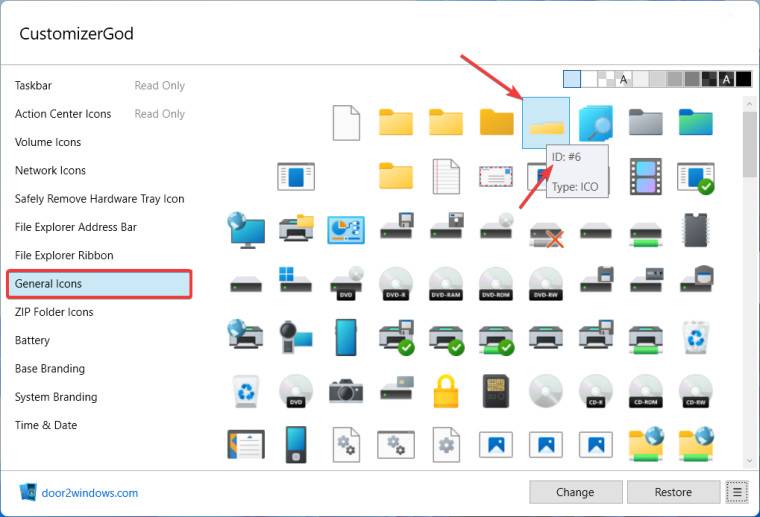Viewport: 760px width, 517px height.
Task: Open the Taskbar category
Action: [x=33, y=86]
